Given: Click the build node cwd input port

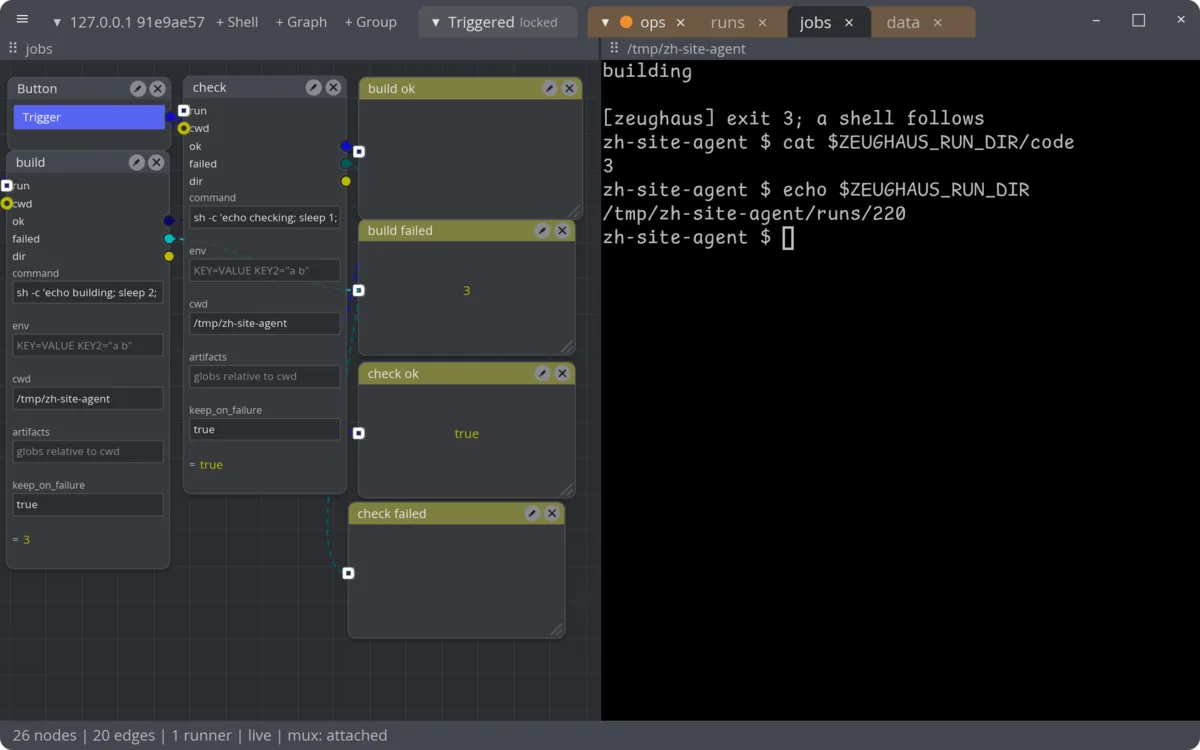Looking at the screenshot, I should point(7,203).
